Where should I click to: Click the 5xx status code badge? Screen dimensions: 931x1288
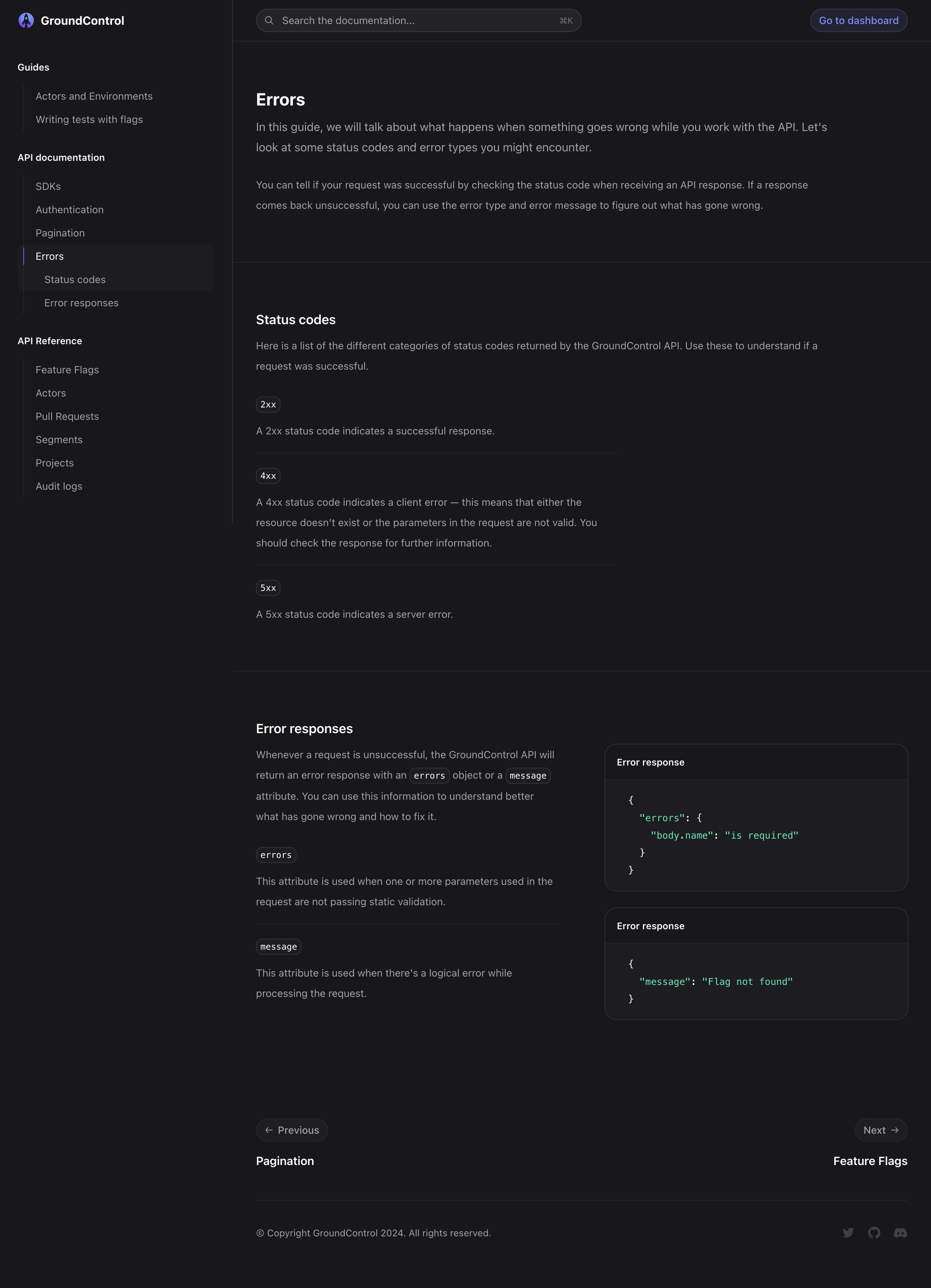pos(268,588)
